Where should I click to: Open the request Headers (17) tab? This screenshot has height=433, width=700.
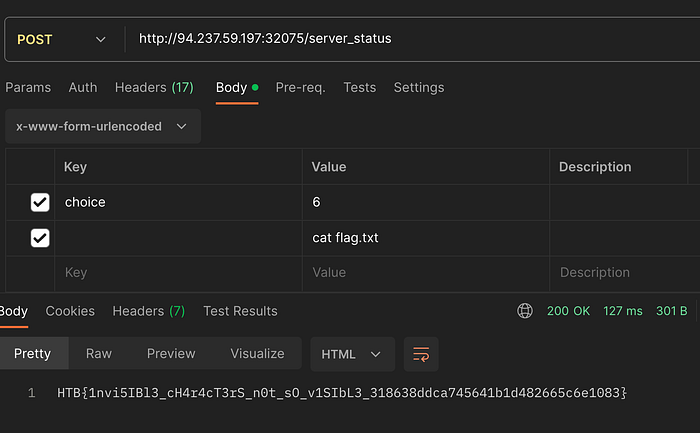pyautogui.click(x=154, y=87)
